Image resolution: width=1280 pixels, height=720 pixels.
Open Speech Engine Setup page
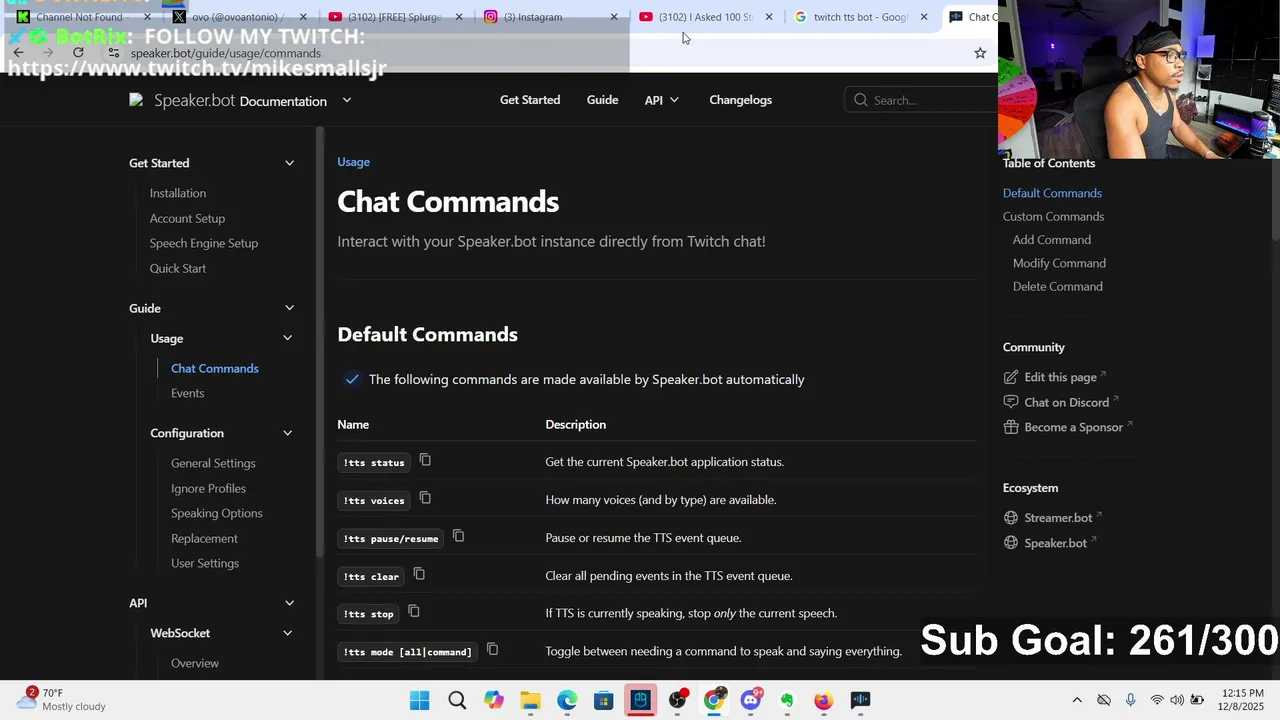(204, 243)
